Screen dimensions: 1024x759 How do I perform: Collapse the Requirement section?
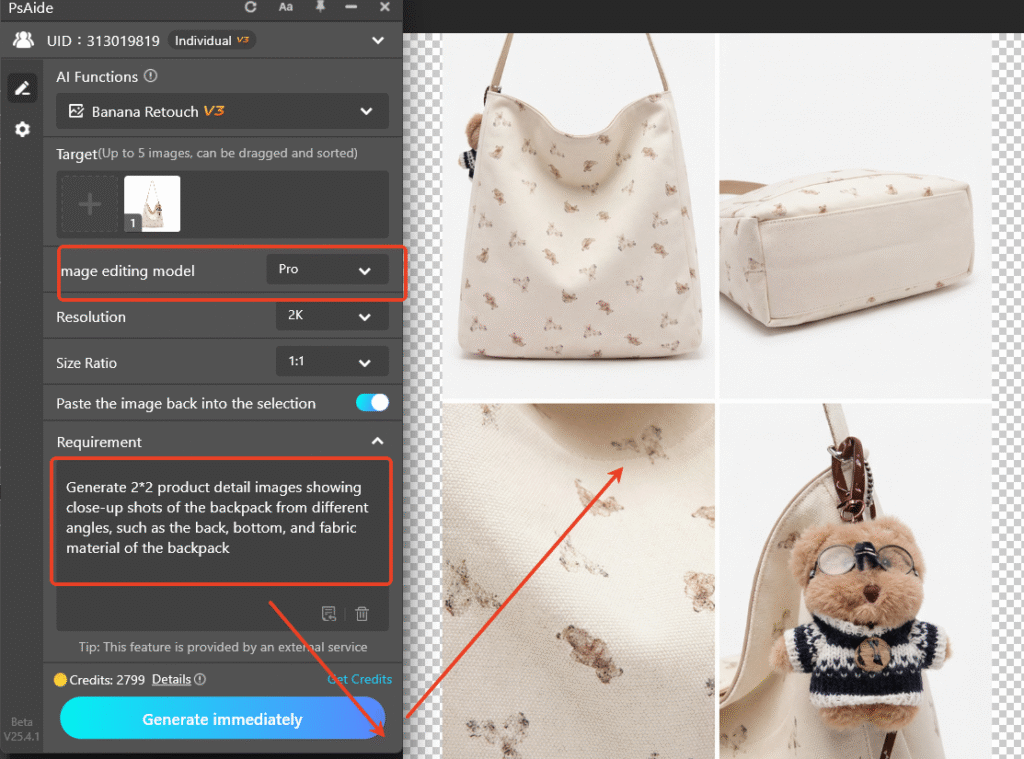click(378, 441)
